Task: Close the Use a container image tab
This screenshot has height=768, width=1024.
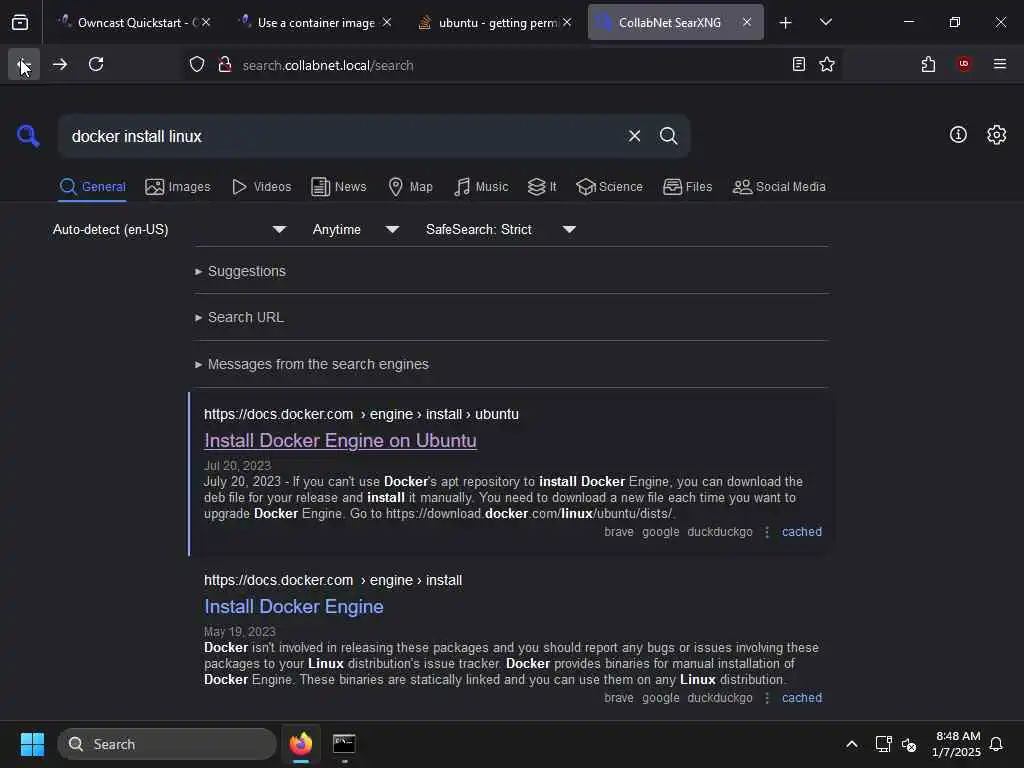Action: pos(387,22)
